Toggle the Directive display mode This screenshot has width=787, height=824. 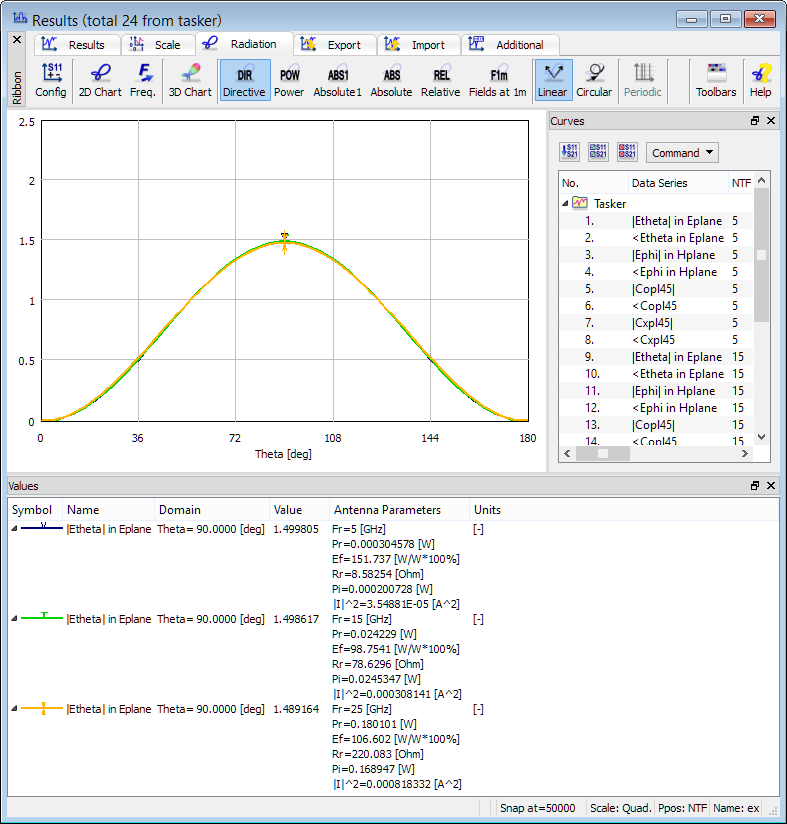244,80
